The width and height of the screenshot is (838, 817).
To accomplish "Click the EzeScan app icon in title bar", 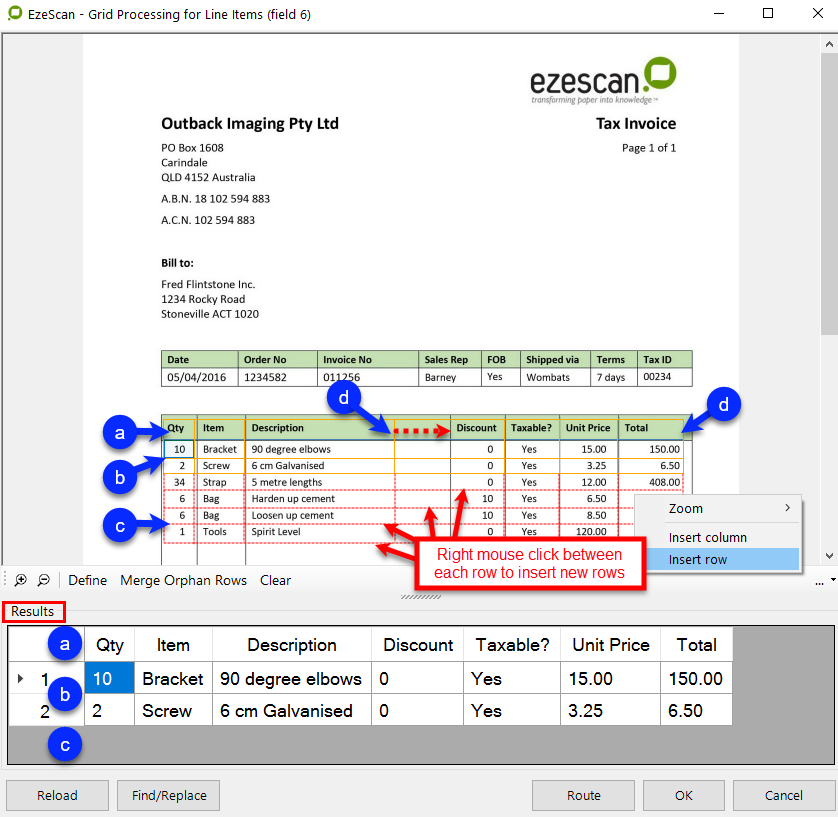I will pyautogui.click(x=15, y=14).
